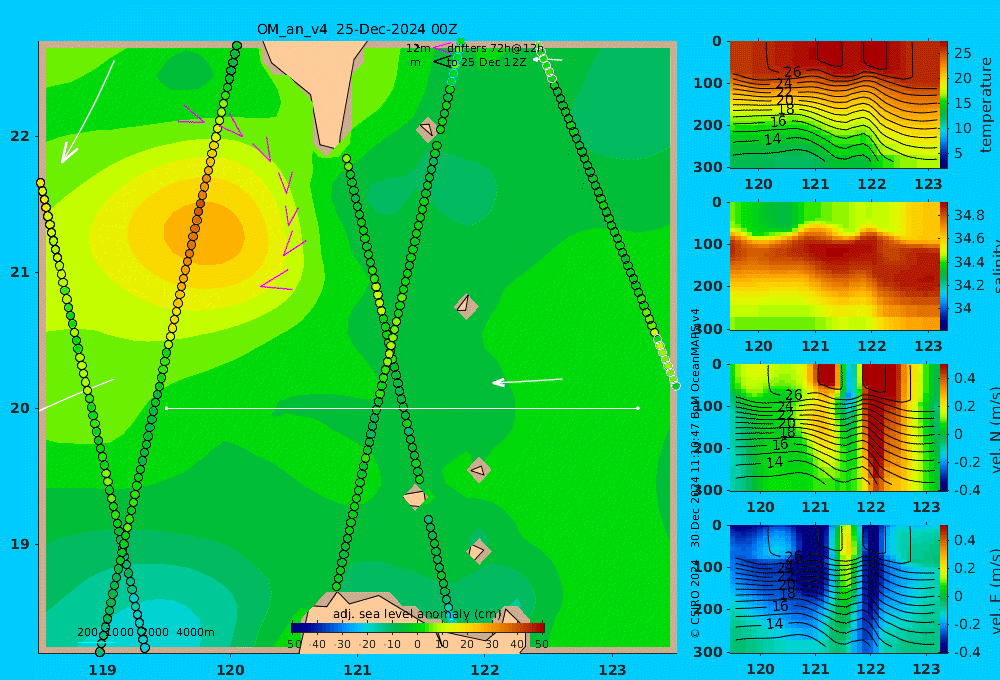Click the '200 1000 2000 4000m' depth legend
Viewport: 1000px width, 680px height.
point(145,632)
